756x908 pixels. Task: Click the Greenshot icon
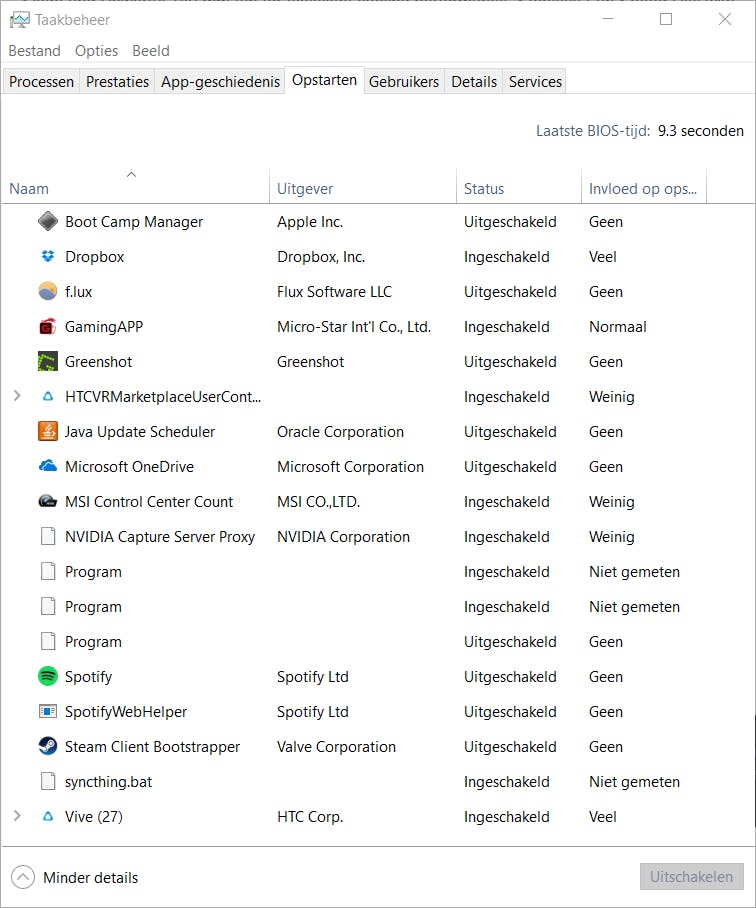[48, 362]
